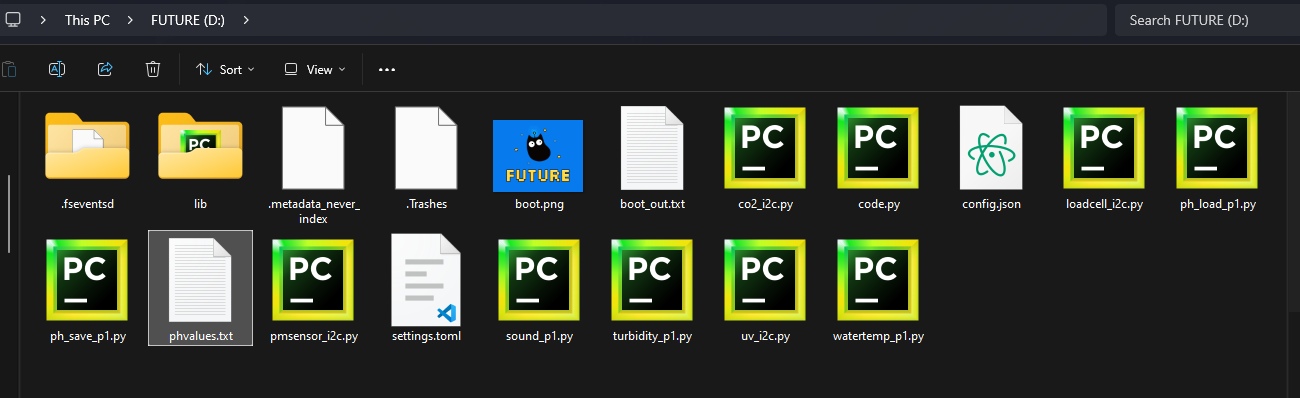Open the View dropdown menu
Viewport: 1300px width, 398px height.
[315, 69]
